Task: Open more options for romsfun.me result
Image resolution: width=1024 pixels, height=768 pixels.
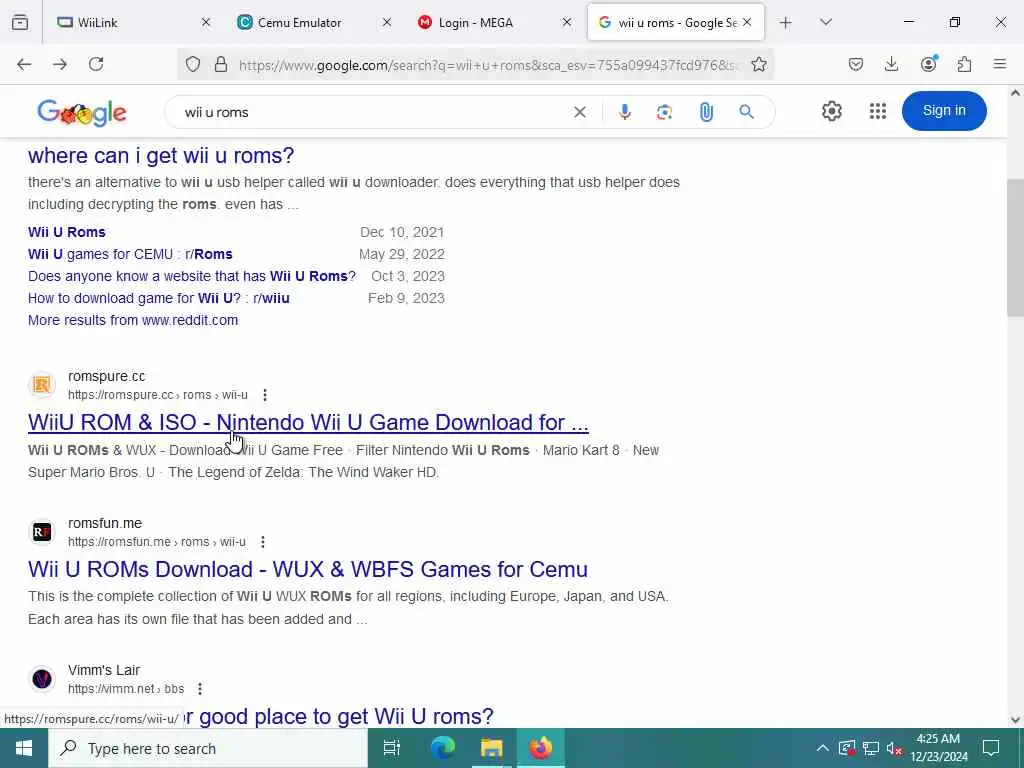Action: point(263,542)
